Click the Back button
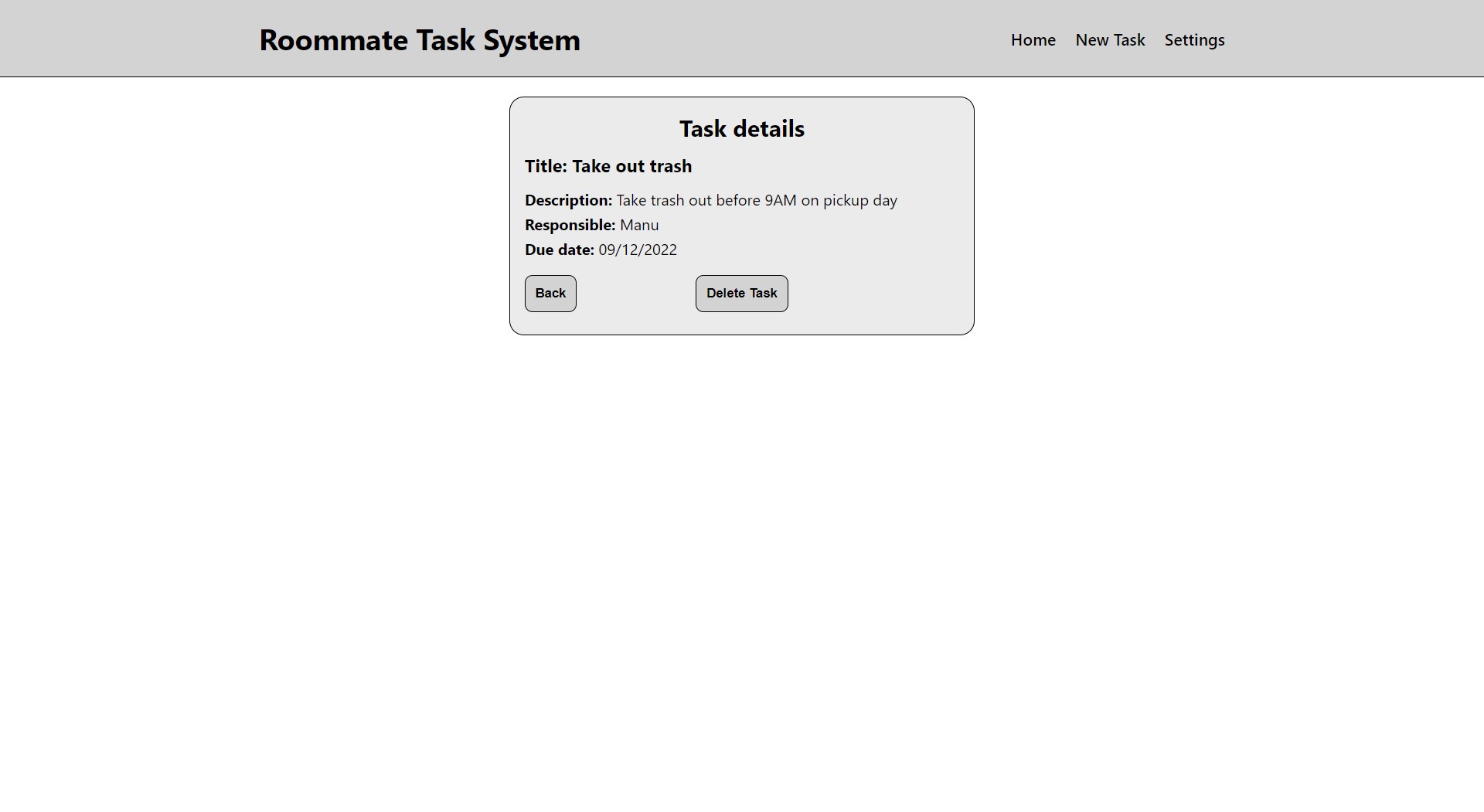 550,294
